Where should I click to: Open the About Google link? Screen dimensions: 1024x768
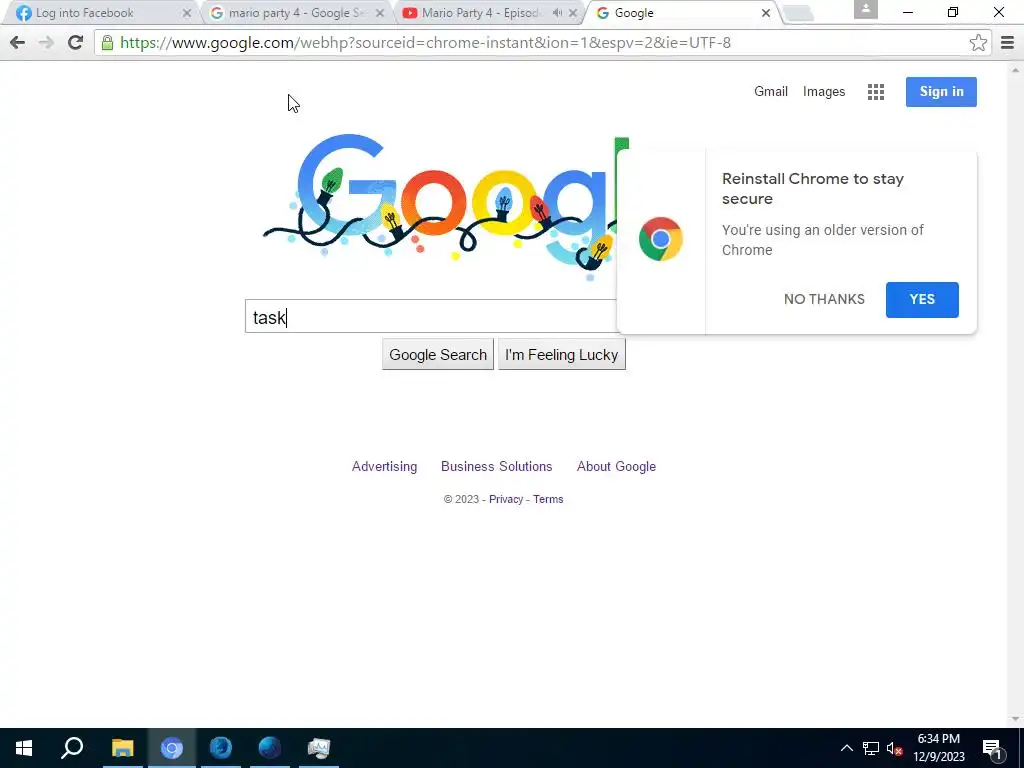coord(616,467)
